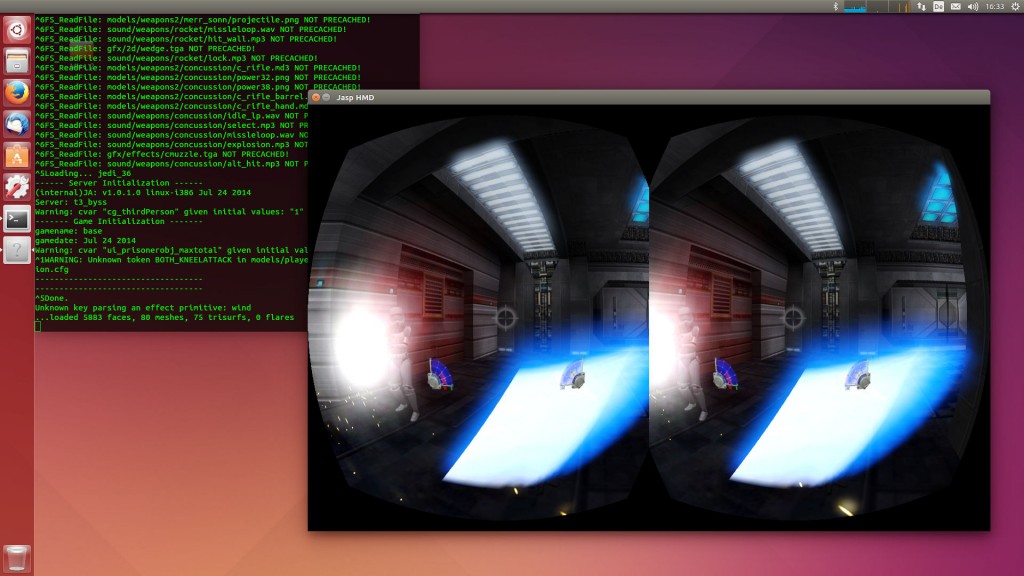This screenshot has height=576, width=1024.
Task: Click the '...loaded 5883 faces' terminal line
Action: (x=165, y=317)
